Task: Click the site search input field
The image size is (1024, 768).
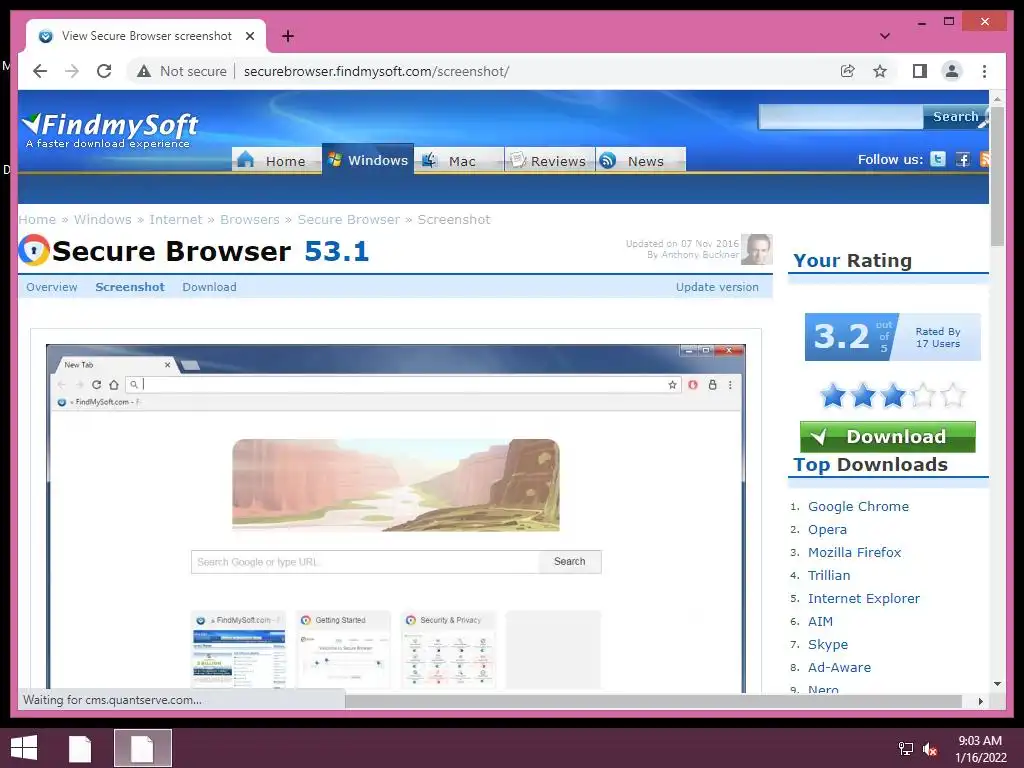Action: tap(840, 117)
